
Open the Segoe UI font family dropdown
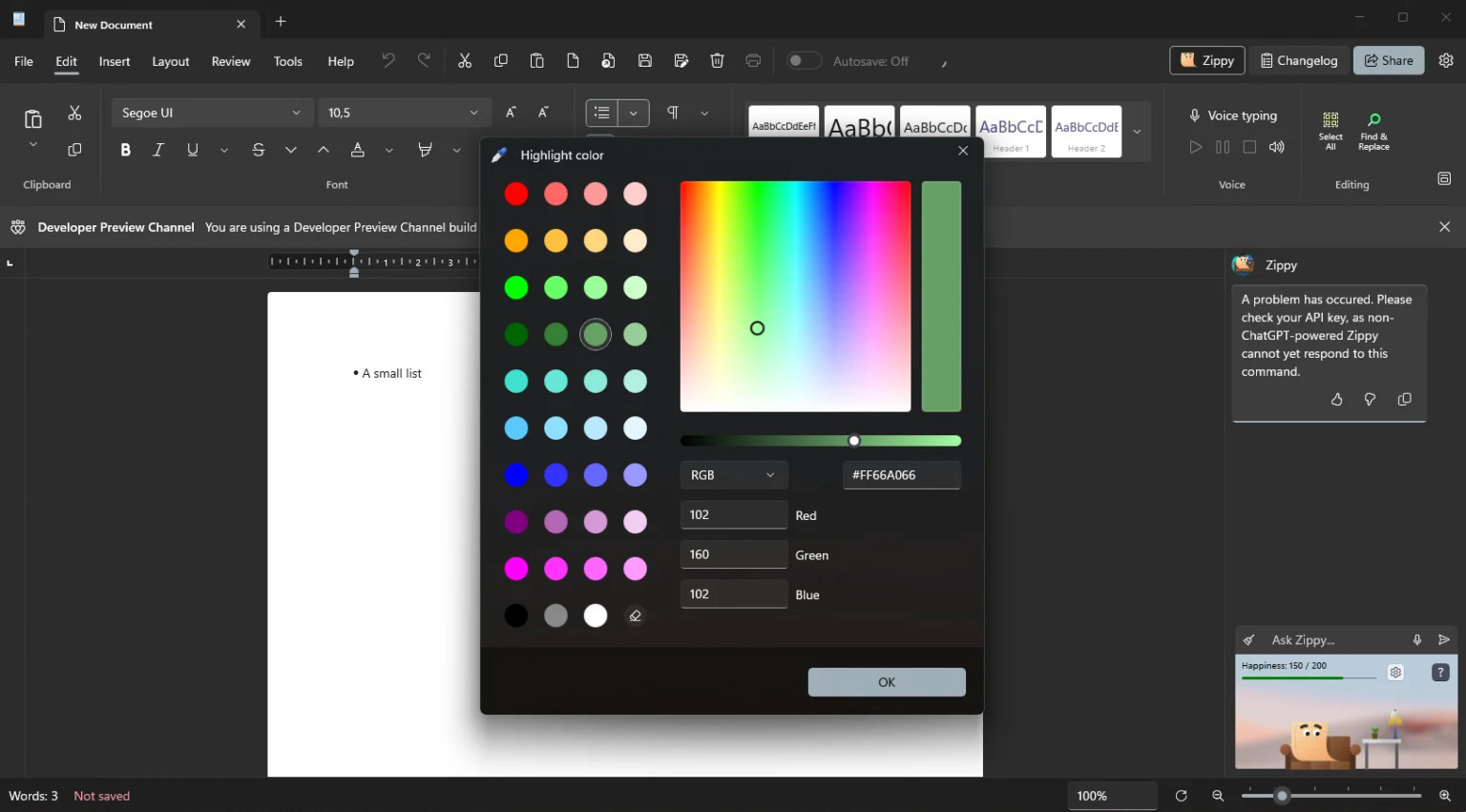coord(212,112)
